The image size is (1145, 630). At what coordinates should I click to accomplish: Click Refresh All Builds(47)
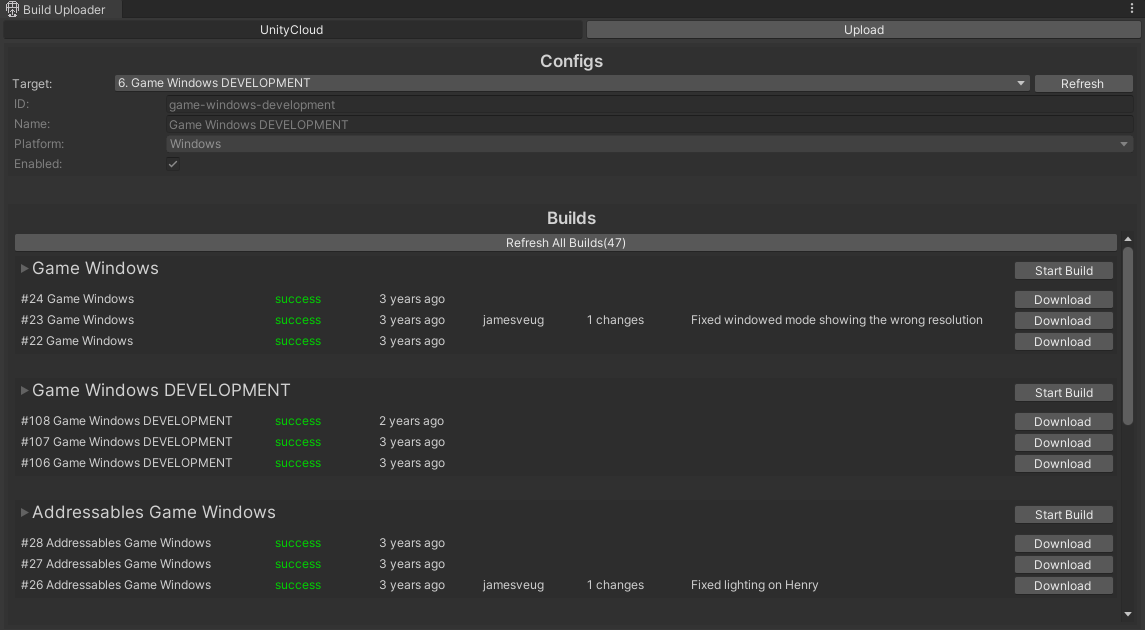[x=565, y=242]
